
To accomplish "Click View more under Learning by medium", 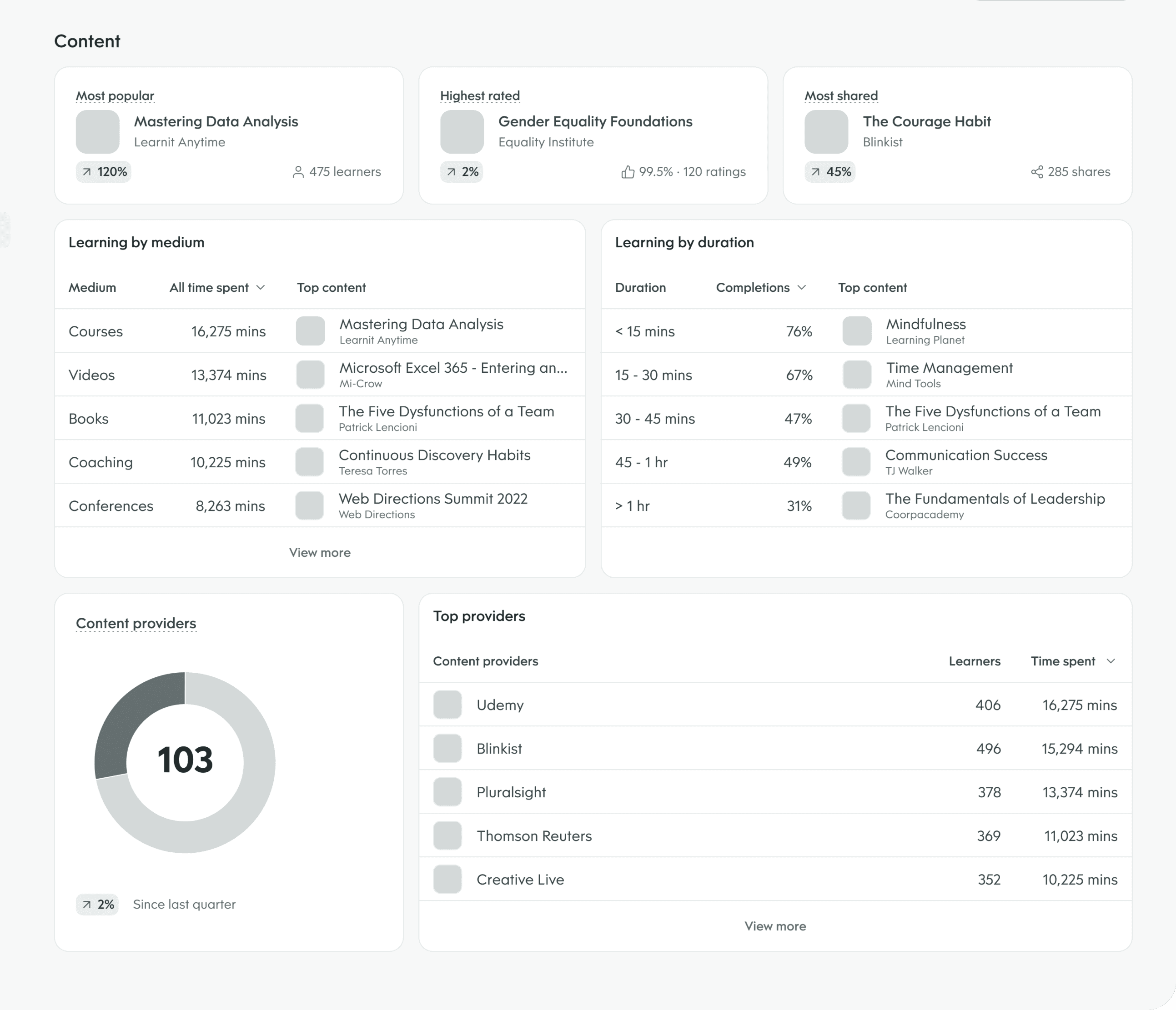I will click(x=320, y=551).
